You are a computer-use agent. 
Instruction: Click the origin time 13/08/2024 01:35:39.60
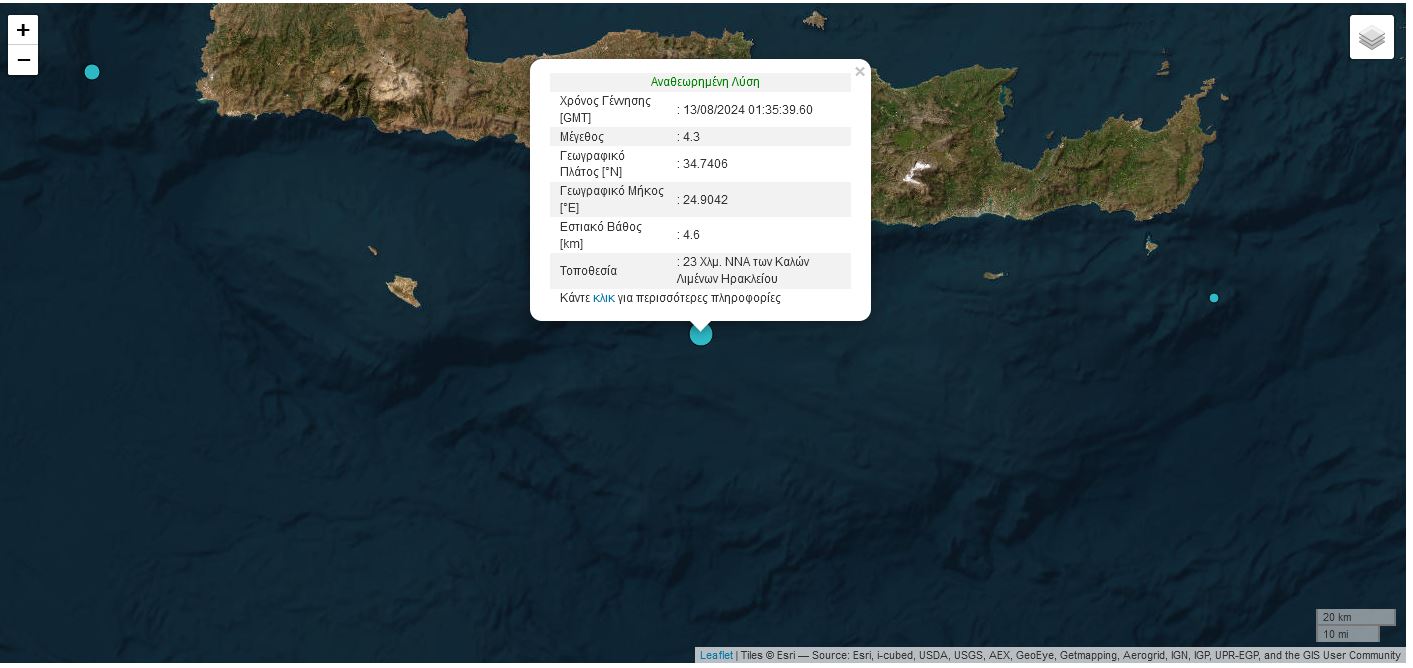coord(747,110)
